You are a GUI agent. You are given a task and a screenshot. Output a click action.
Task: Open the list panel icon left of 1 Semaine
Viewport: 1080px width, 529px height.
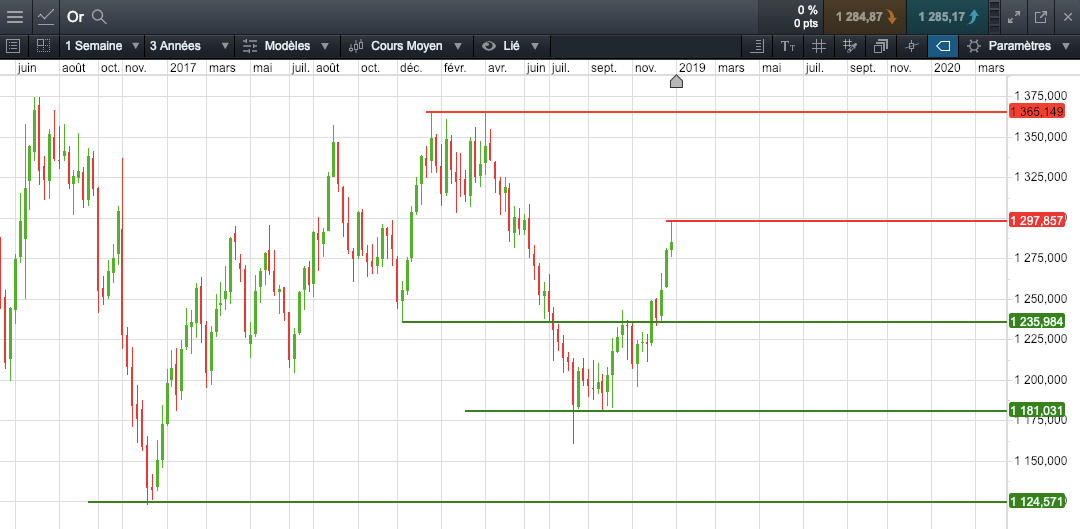13,46
